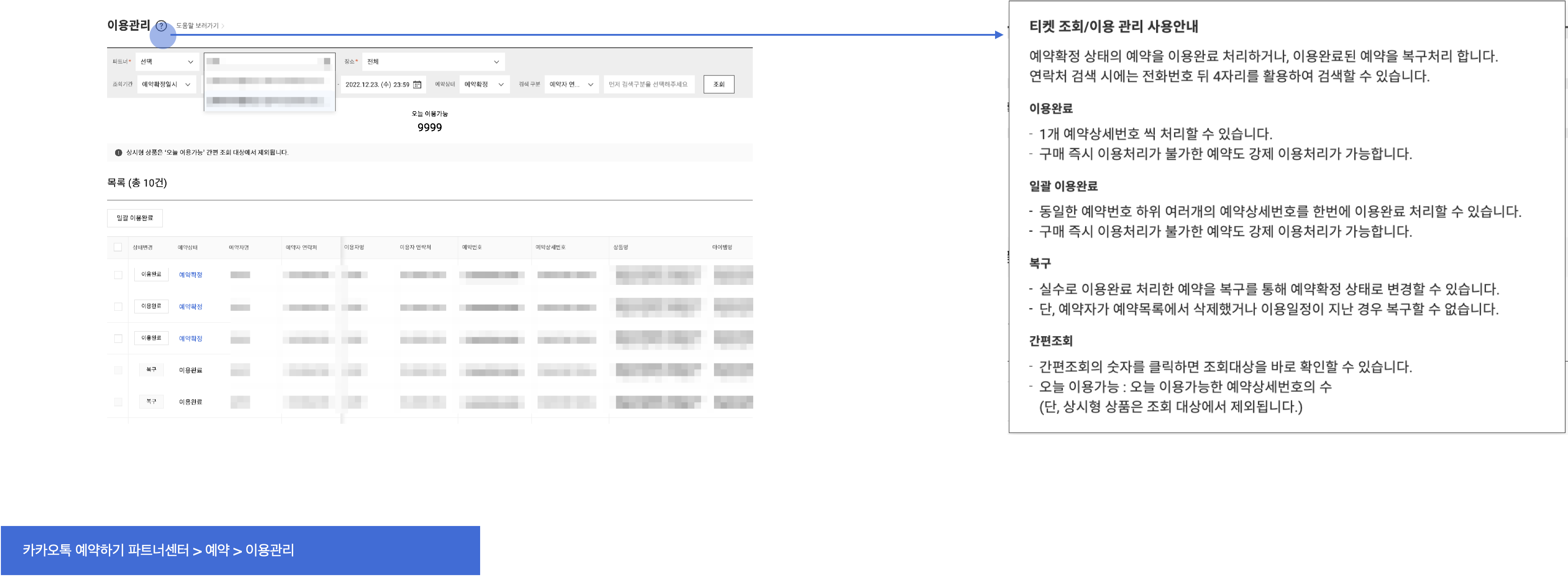
Task: Check the first reservation row checkbox
Action: [x=118, y=275]
